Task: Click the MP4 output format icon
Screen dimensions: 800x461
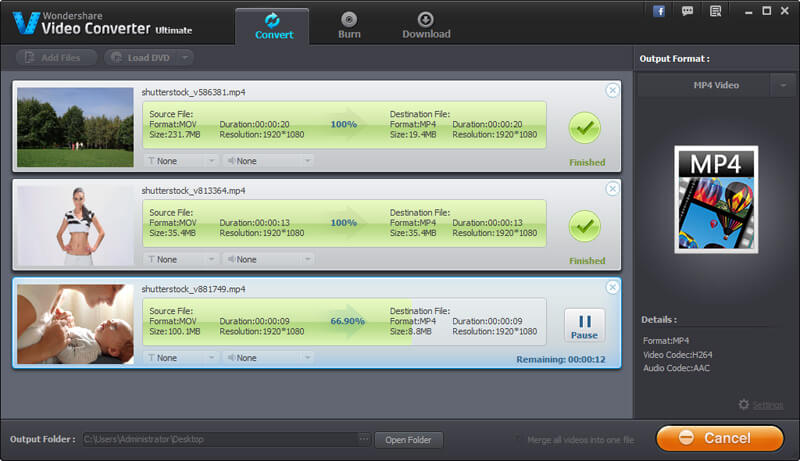Action: pyautogui.click(x=716, y=198)
